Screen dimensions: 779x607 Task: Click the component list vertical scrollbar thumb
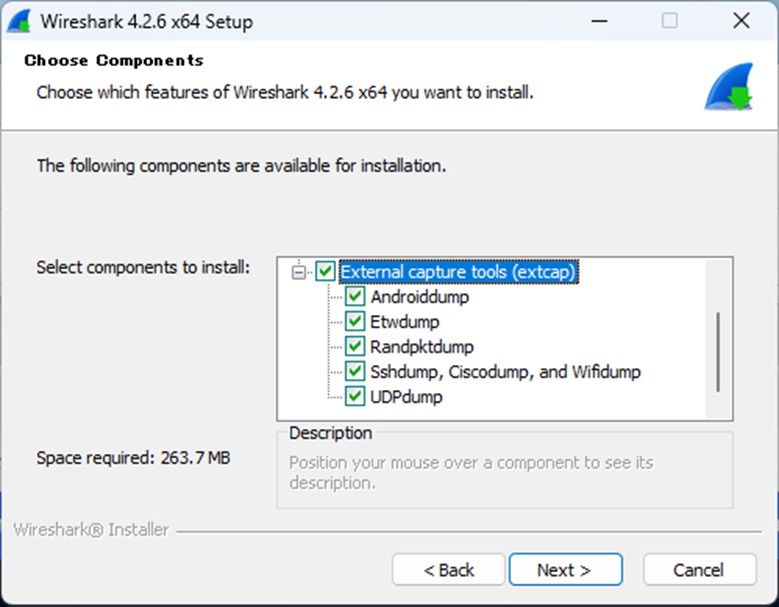click(717, 352)
